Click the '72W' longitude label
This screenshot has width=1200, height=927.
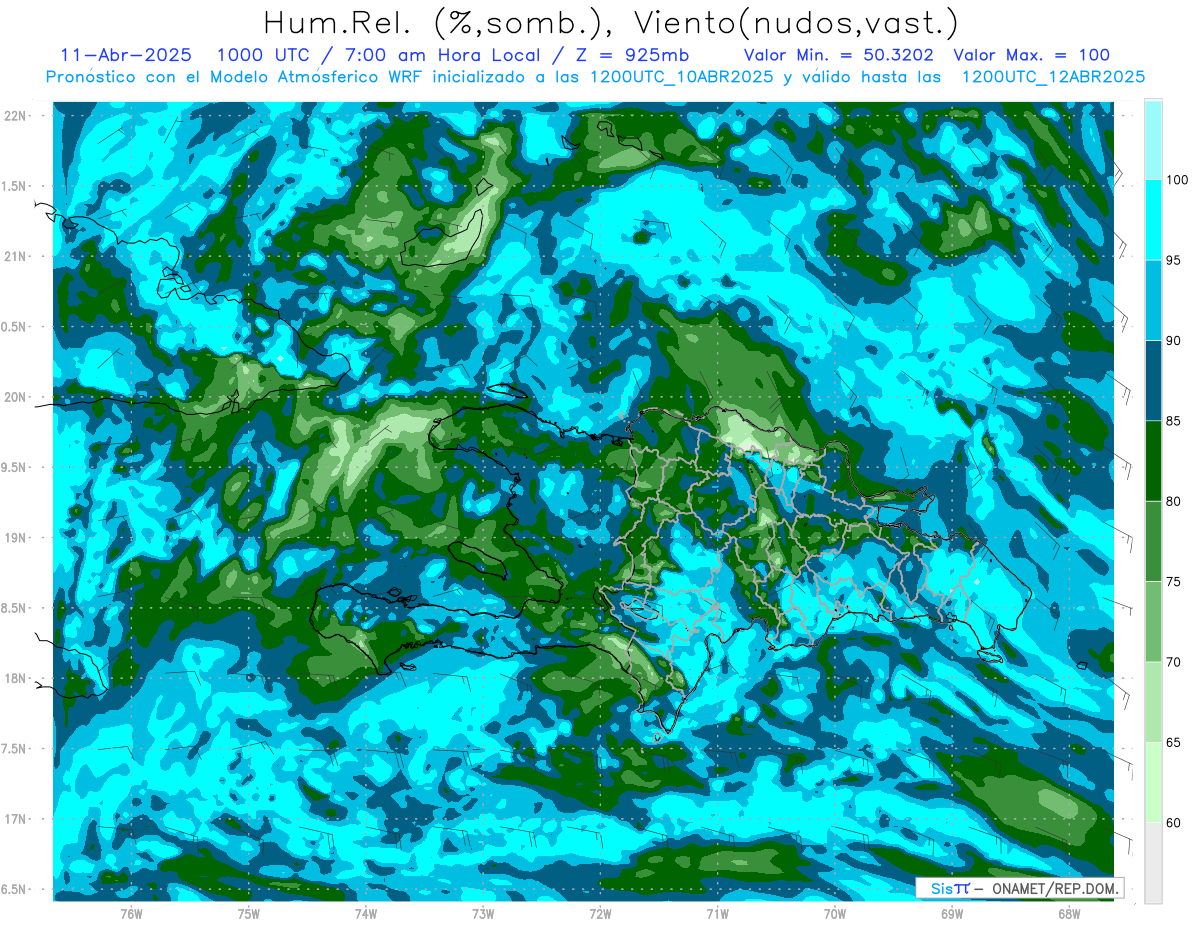click(x=600, y=913)
